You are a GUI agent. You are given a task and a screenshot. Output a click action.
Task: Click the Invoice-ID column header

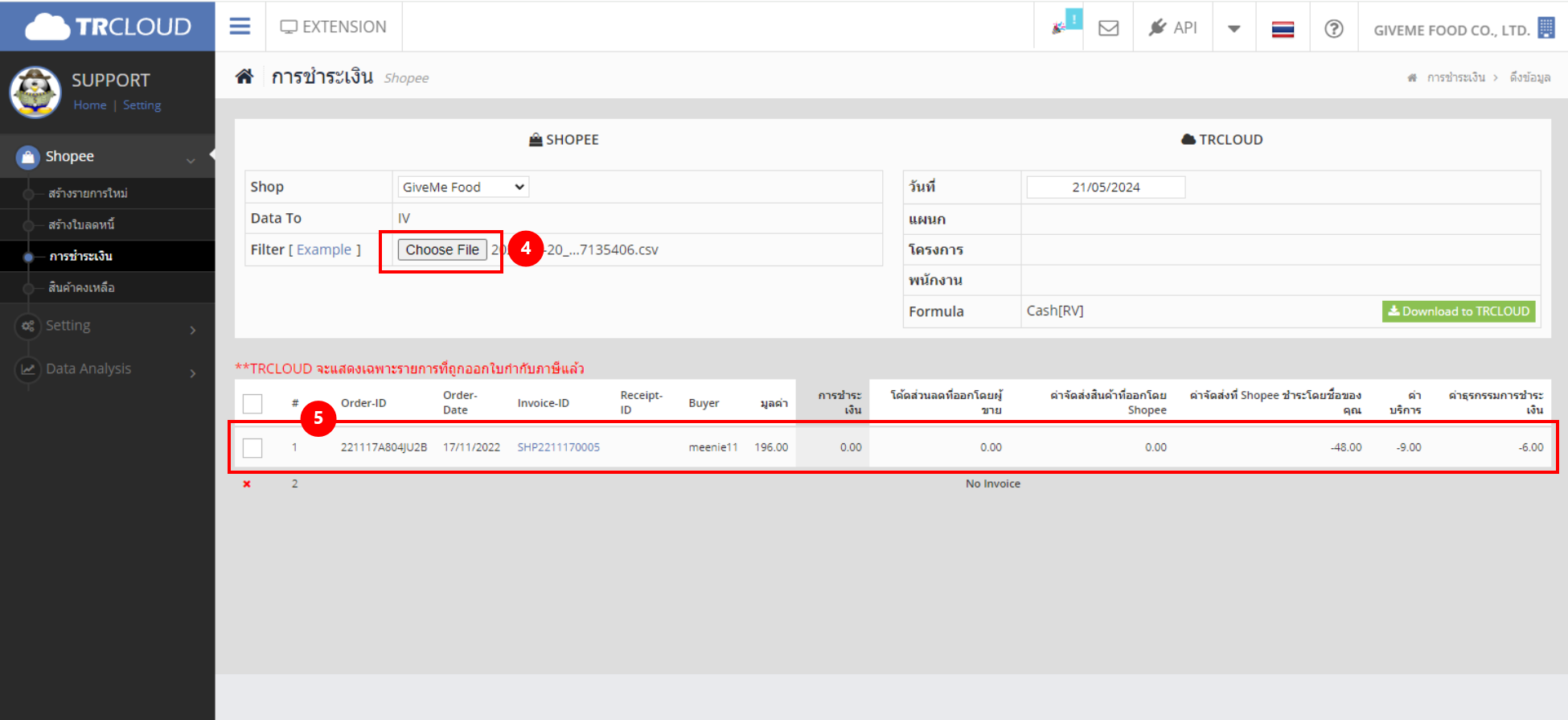tap(544, 403)
